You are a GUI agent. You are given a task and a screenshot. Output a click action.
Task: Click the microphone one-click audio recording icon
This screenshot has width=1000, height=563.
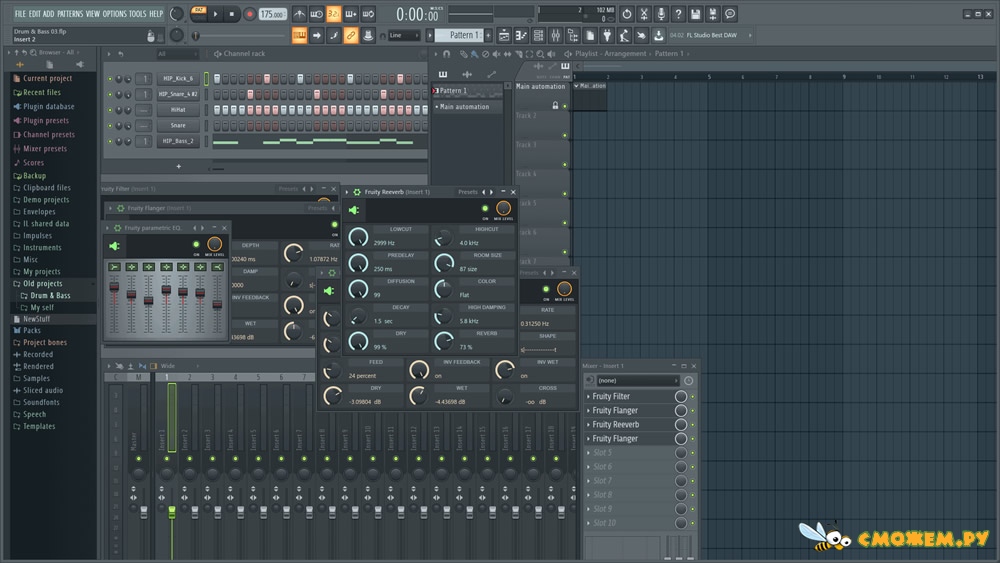pos(661,13)
